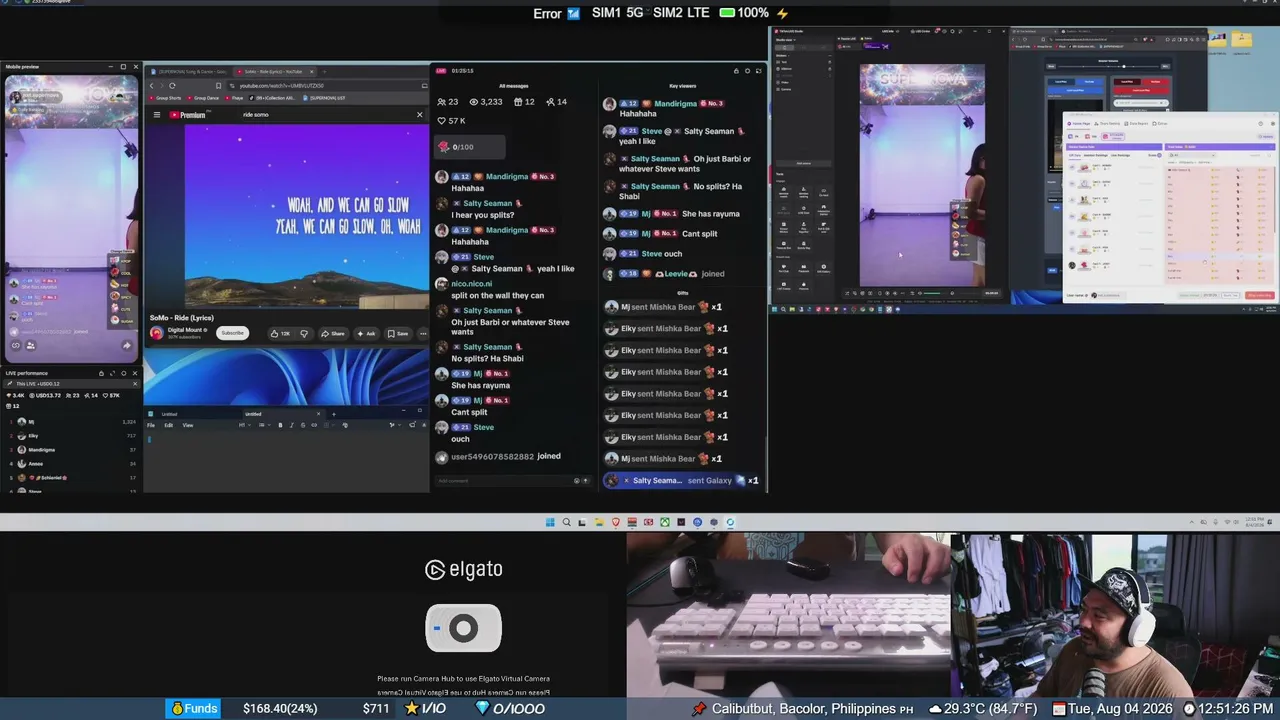Screen dimensions: 1280x720
Task: Select viewer Elky in LIVE performance list
Action: (x=72, y=436)
